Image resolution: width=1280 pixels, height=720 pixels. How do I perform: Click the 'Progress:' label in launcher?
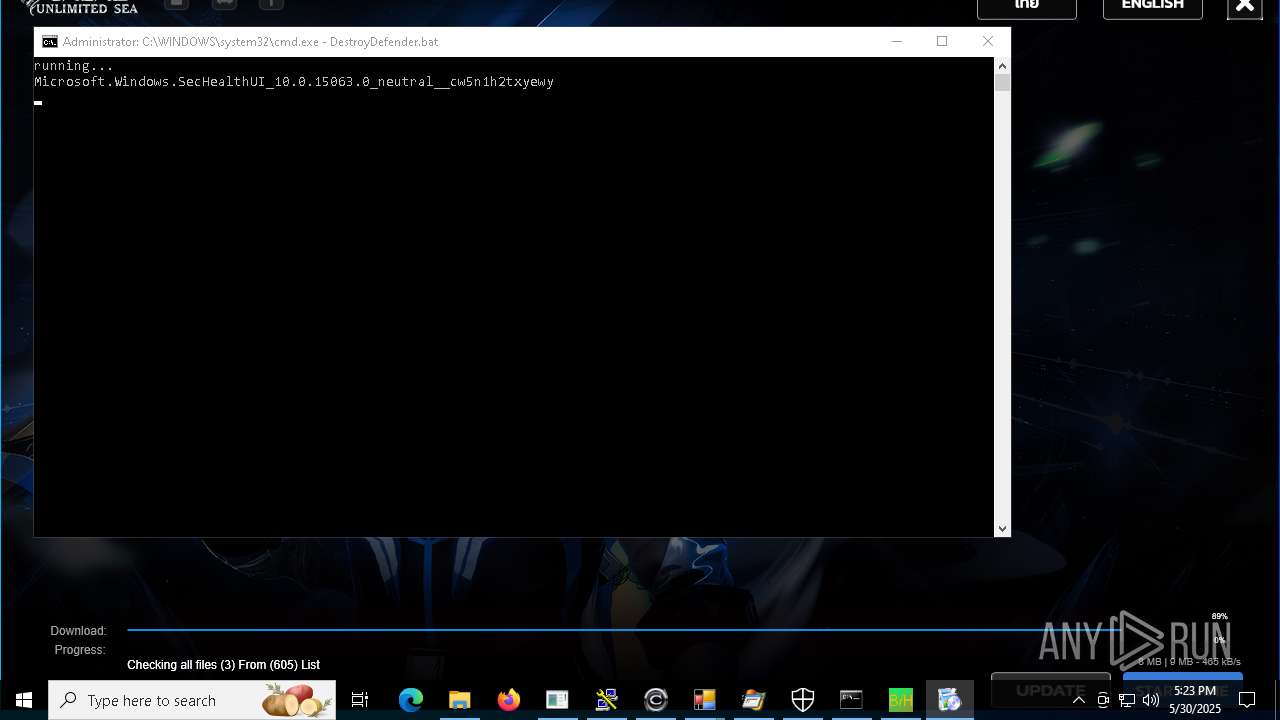(80, 650)
